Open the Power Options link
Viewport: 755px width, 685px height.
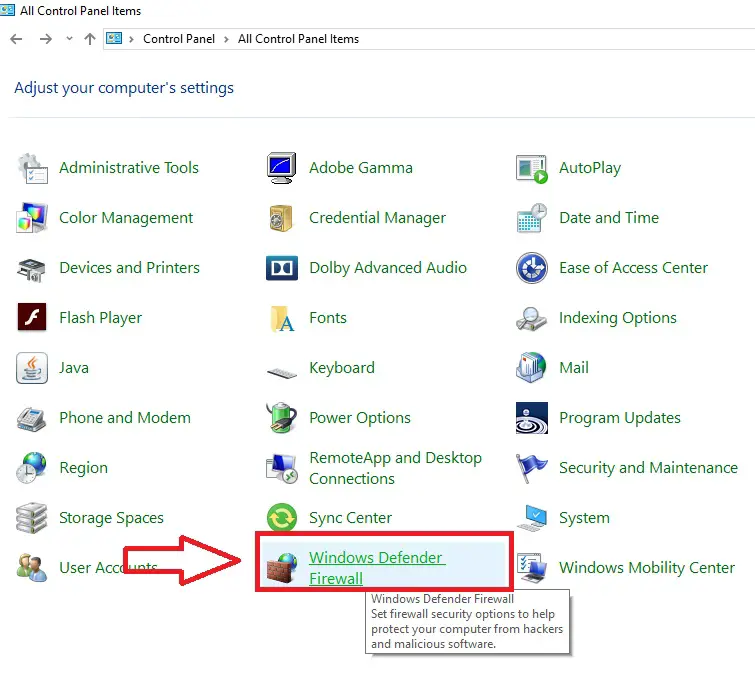[x=360, y=418]
